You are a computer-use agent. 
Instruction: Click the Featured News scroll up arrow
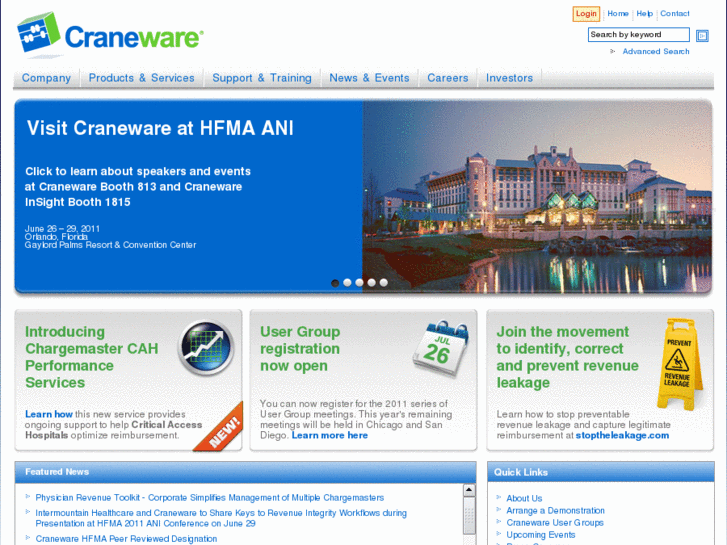(469, 490)
